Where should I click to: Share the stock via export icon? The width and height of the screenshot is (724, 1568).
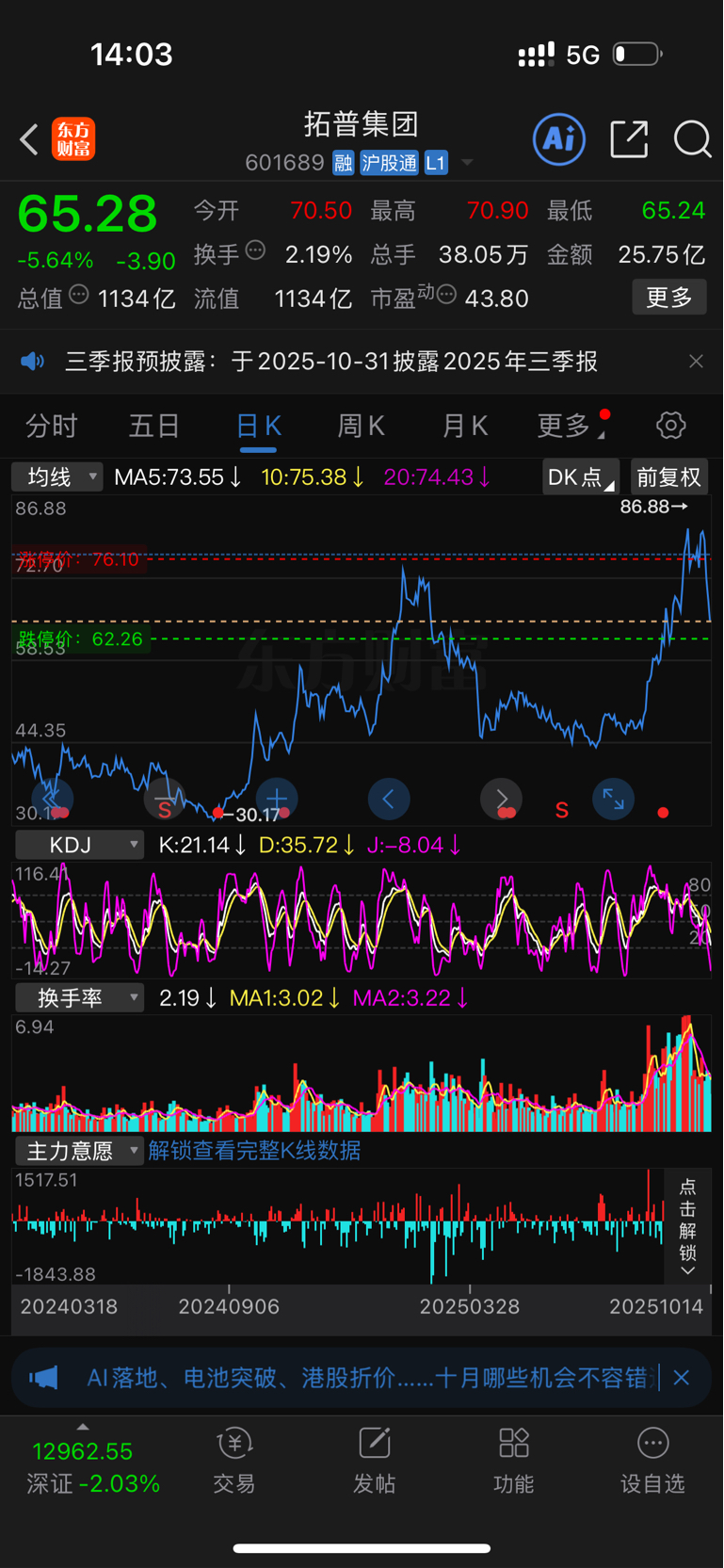point(629,139)
